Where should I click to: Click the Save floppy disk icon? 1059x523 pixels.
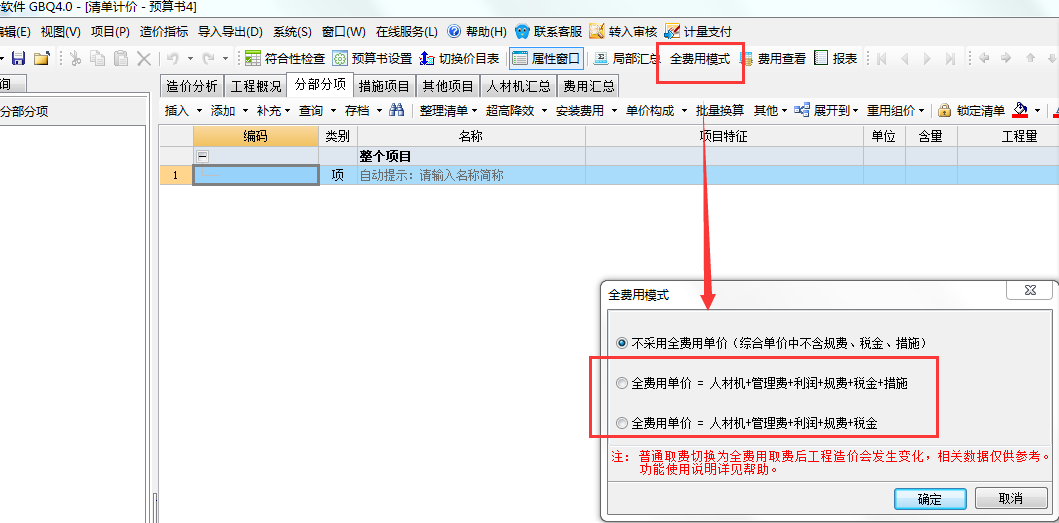19,59
